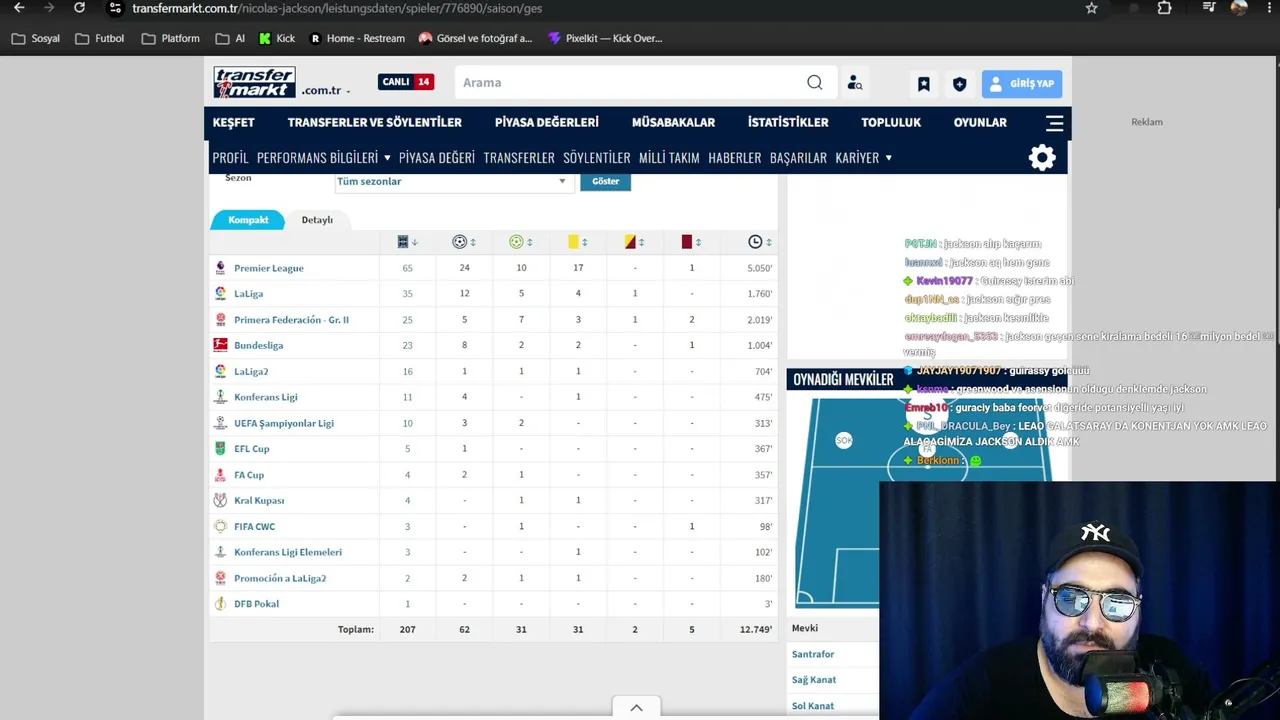Viewport: 1280px width, 720px height.
Task: Open the İSTATİSTİKLER menu
Action: (x=788, y=123)
